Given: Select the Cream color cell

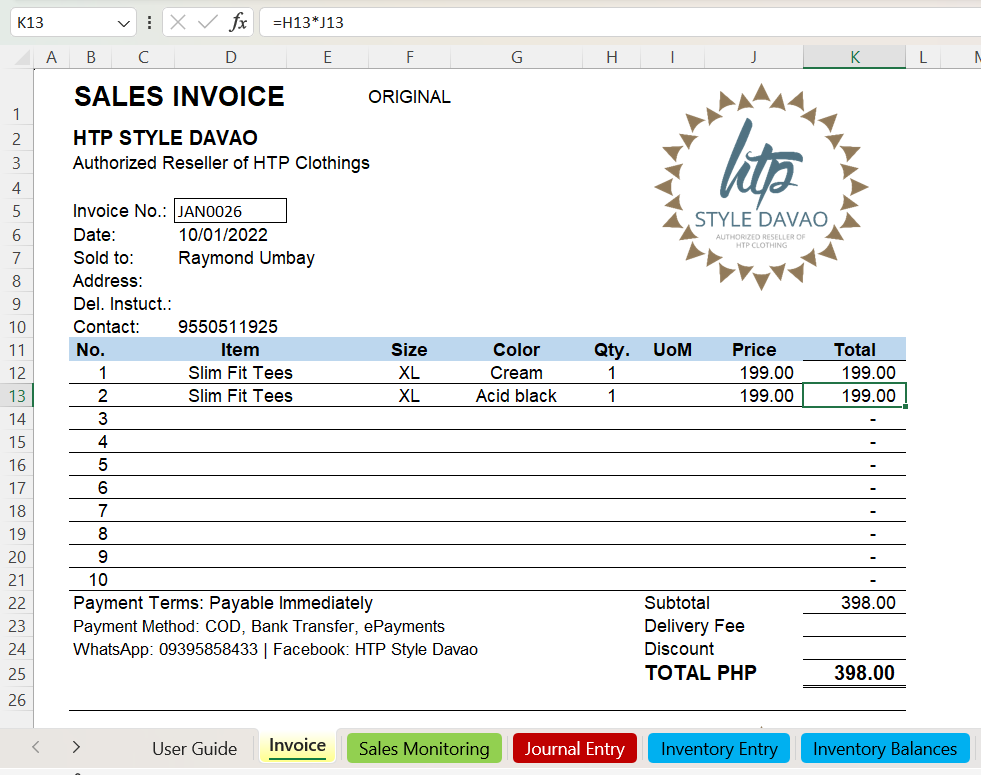Looking at the screenshot, I should pyautogui.click(x=516, y=373).
